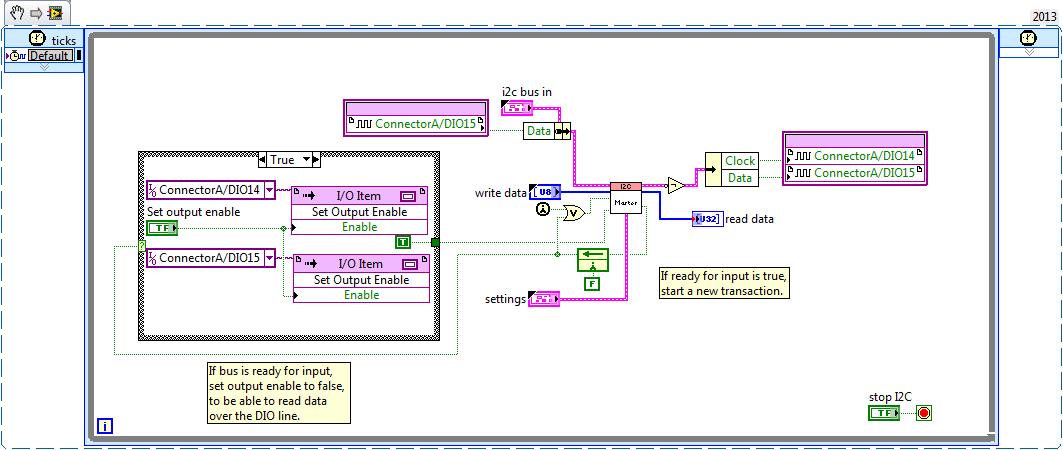This screenshot has height=450, width=1063.
Task: Click the small clock constant near OR gate
Action: tap(543, 211)
